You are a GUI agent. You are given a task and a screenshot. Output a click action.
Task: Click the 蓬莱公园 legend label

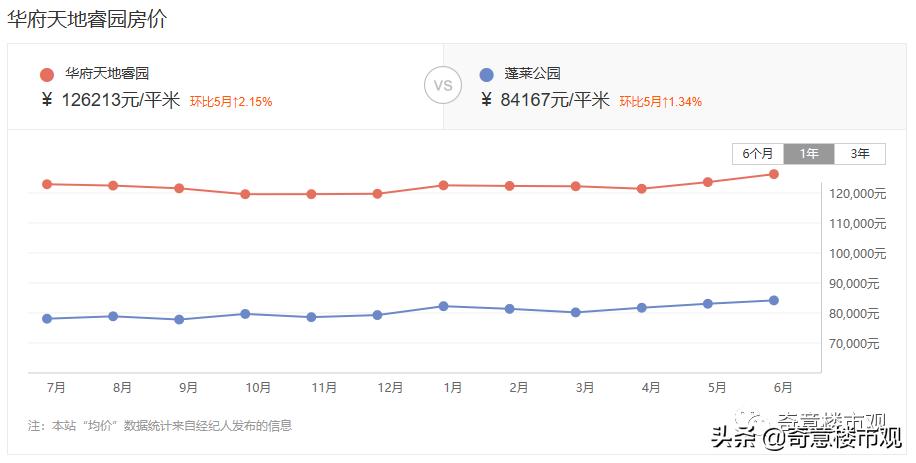(x=532, y=73)
